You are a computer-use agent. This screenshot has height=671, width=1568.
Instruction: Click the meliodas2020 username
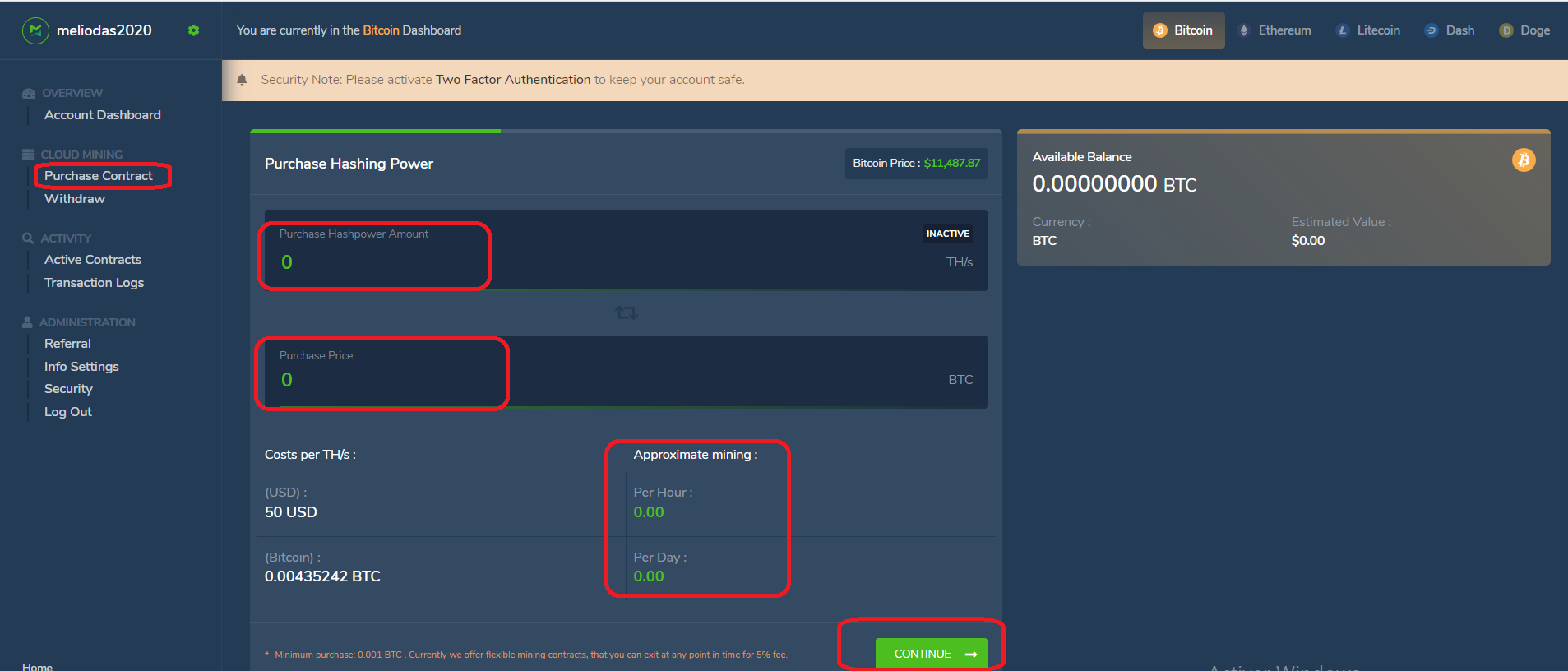click(104, 30)
